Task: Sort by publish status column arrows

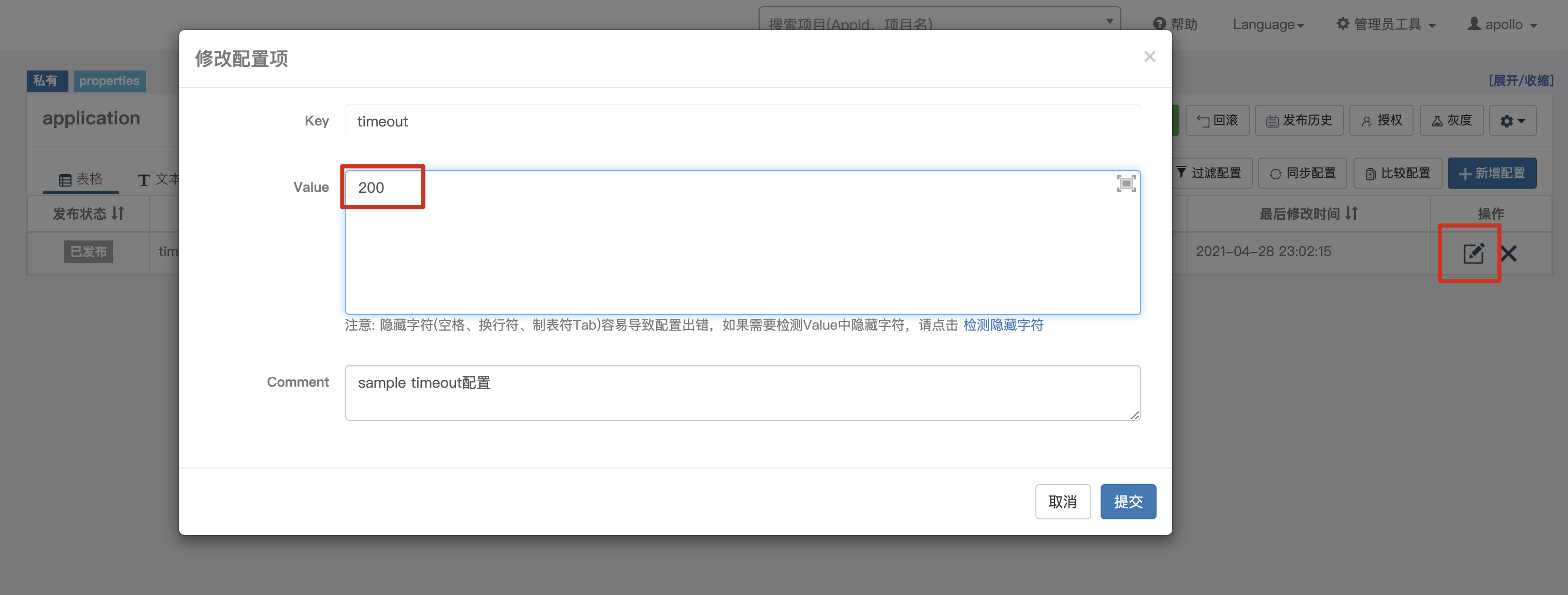Action: click(118, 213)
